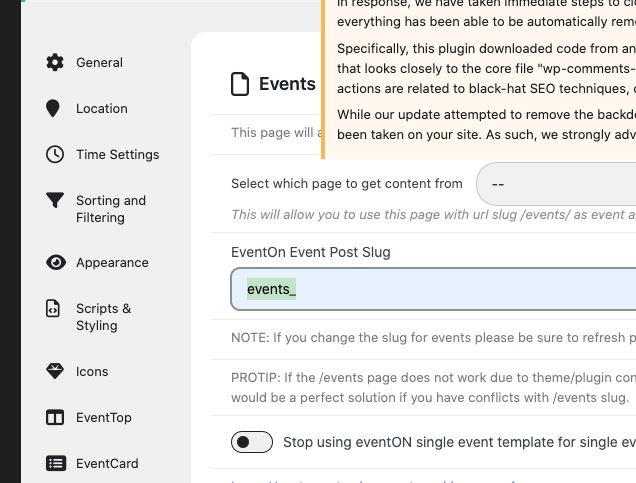Select the Appearance tab
The width and height of the screenshot is (636, 483).
tap(112, 262)
